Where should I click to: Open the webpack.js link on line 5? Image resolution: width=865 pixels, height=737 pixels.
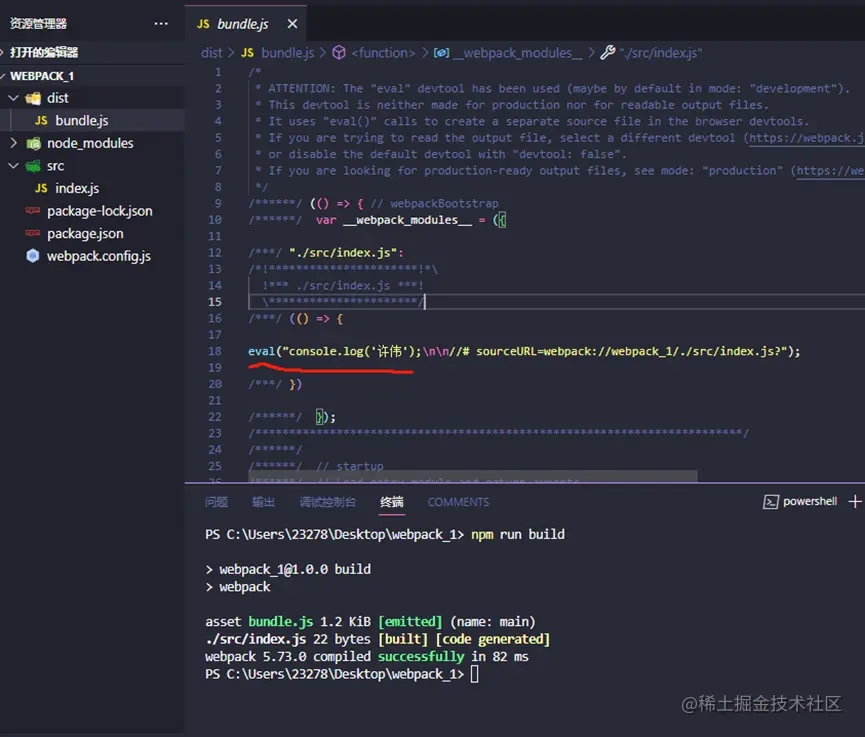point(806,138)
